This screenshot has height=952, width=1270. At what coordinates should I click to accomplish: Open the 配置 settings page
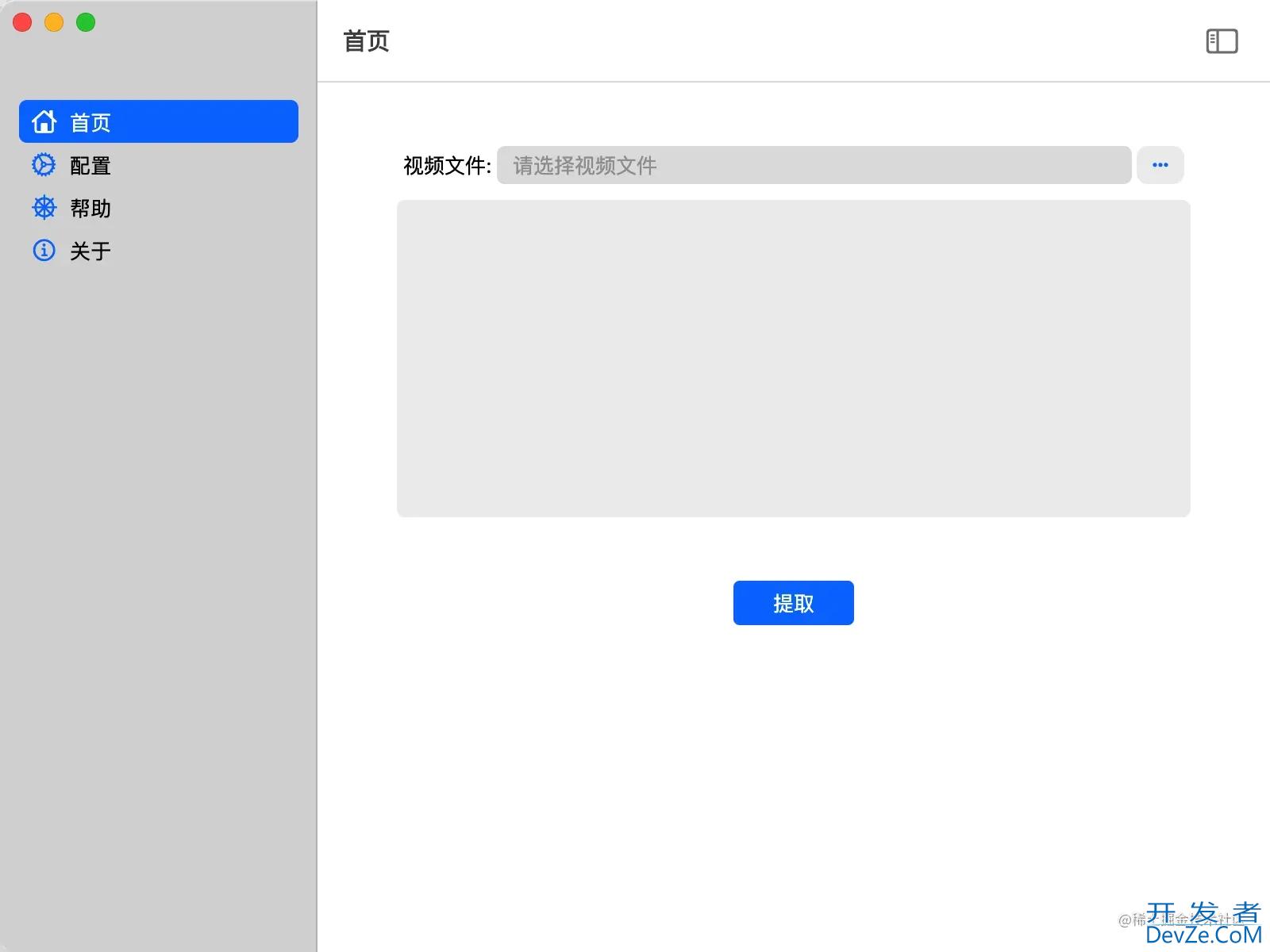point(159,165)
